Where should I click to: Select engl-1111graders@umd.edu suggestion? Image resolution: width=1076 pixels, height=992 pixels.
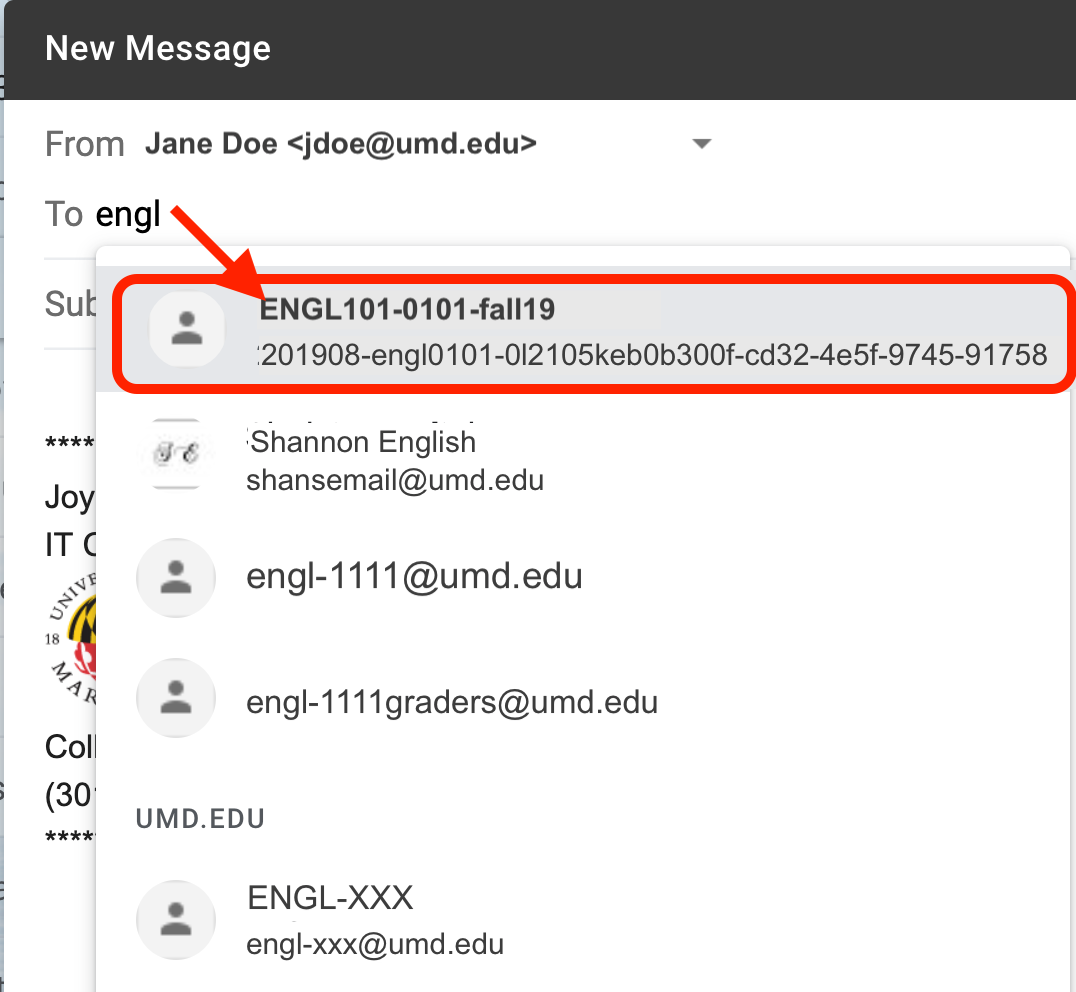coord(583,700)
